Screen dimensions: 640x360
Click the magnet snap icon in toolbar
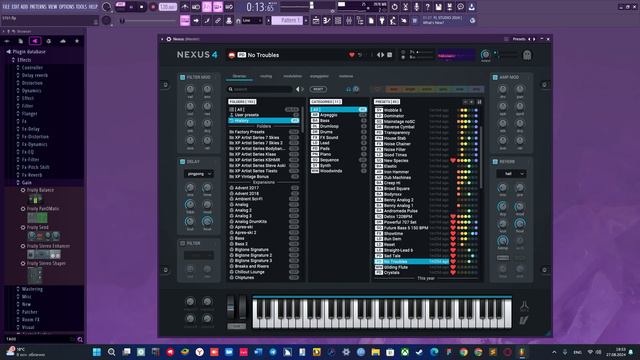click(238, 20)
